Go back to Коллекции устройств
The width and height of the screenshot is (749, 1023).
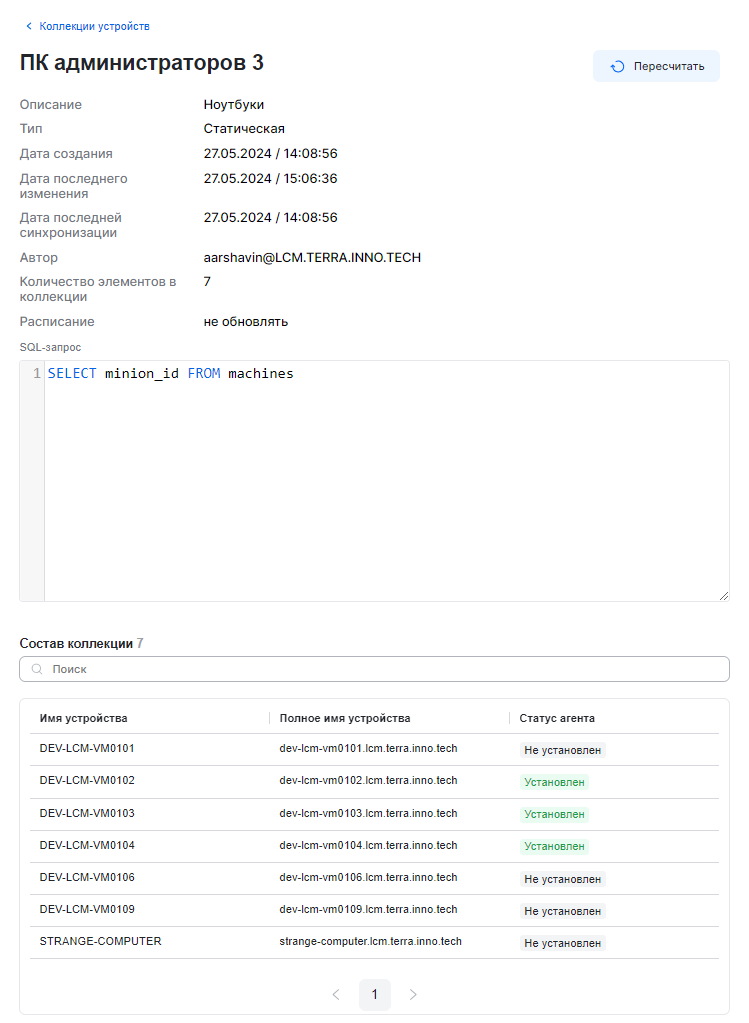coord(94,26)
